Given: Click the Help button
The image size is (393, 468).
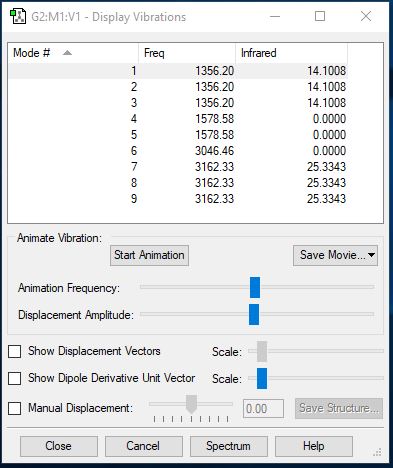Looking at the screenshot, I should point(314,446).
